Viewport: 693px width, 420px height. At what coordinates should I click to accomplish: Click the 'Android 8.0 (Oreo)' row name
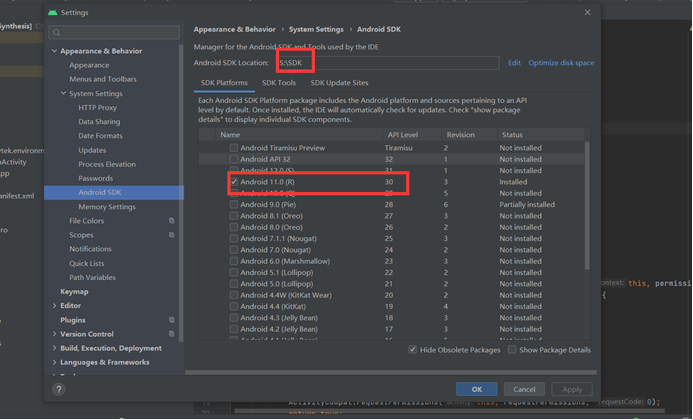click(271, 227)
